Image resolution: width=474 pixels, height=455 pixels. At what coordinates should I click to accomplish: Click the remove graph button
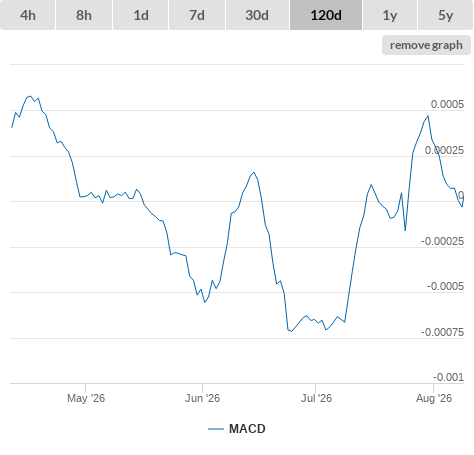426,45
